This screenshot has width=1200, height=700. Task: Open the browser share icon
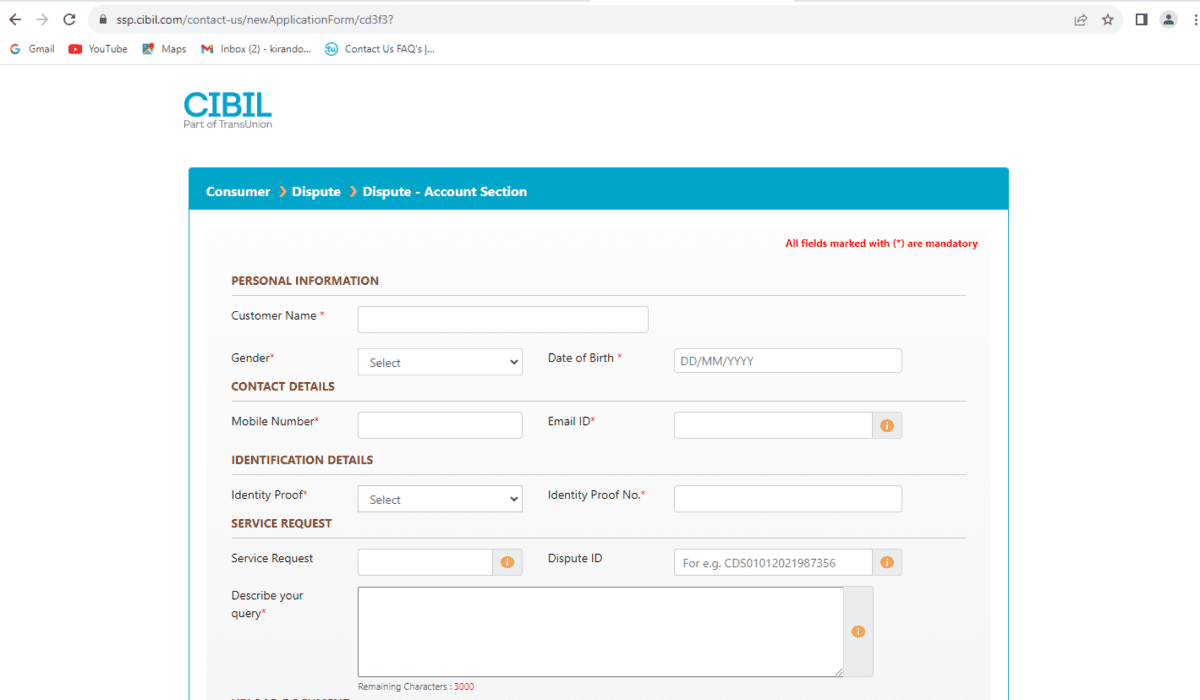click(1081, 19)
